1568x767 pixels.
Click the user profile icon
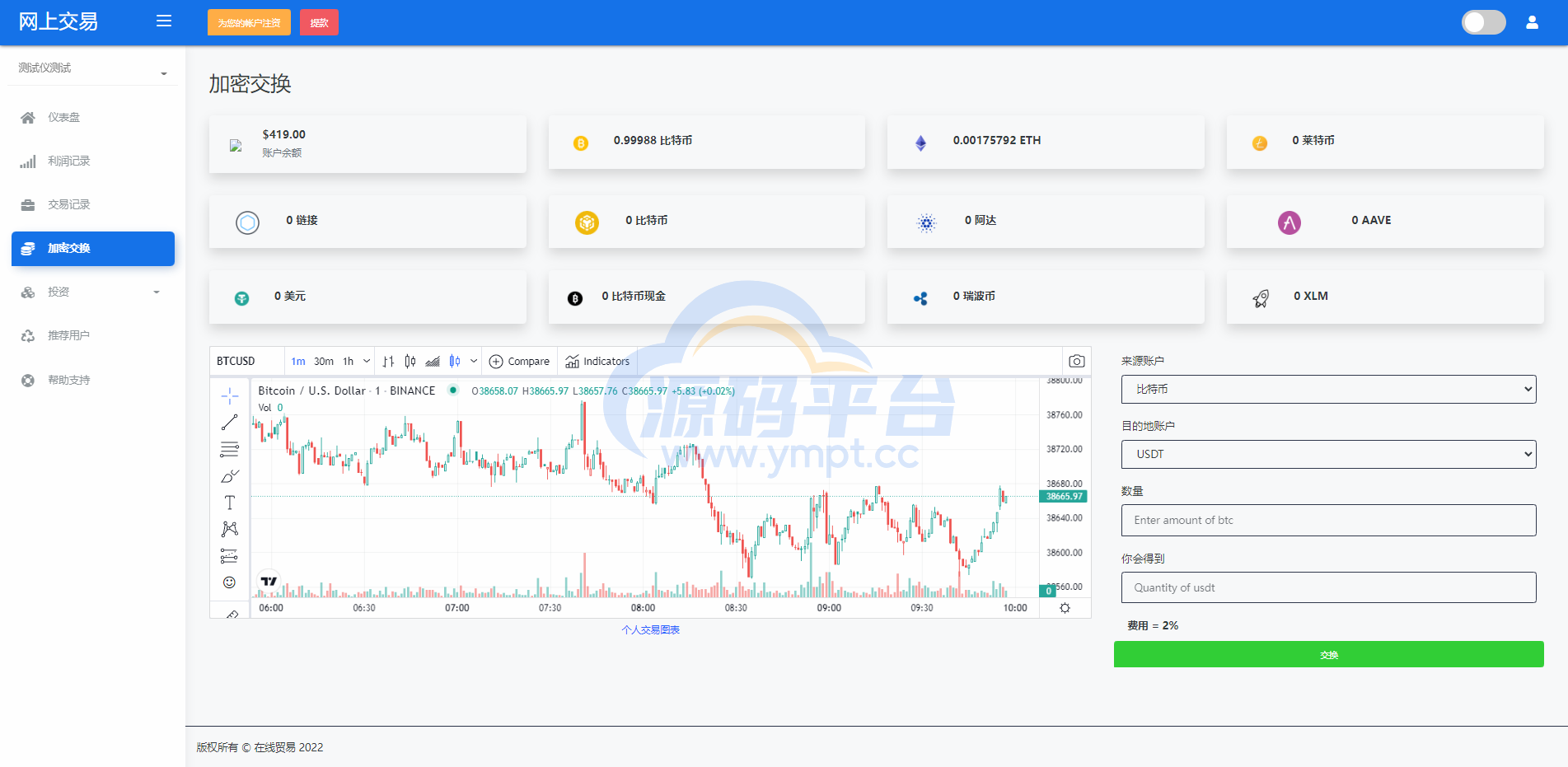1532,22
